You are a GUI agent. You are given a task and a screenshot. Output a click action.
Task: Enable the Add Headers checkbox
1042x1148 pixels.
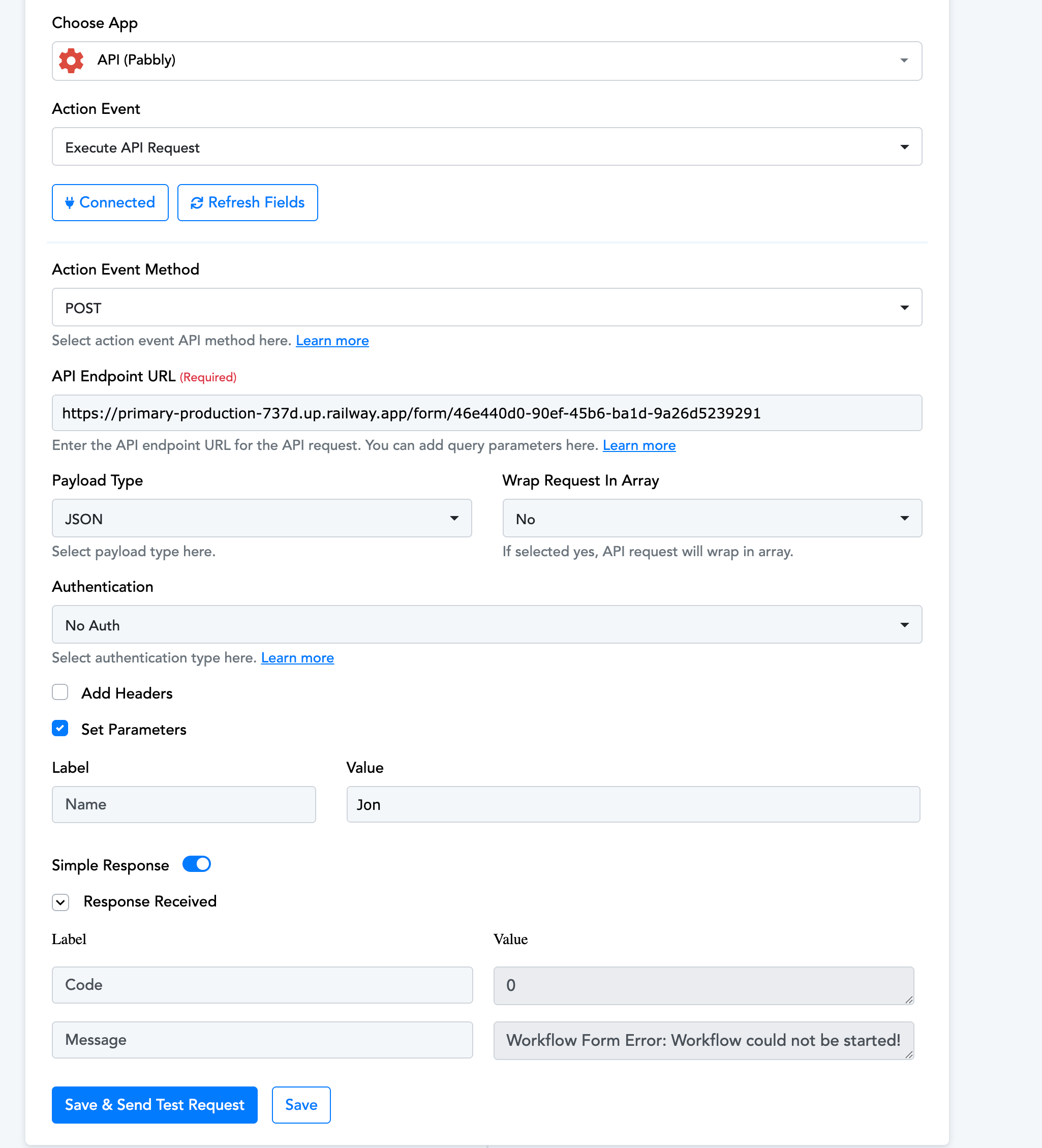pos(60,692)
